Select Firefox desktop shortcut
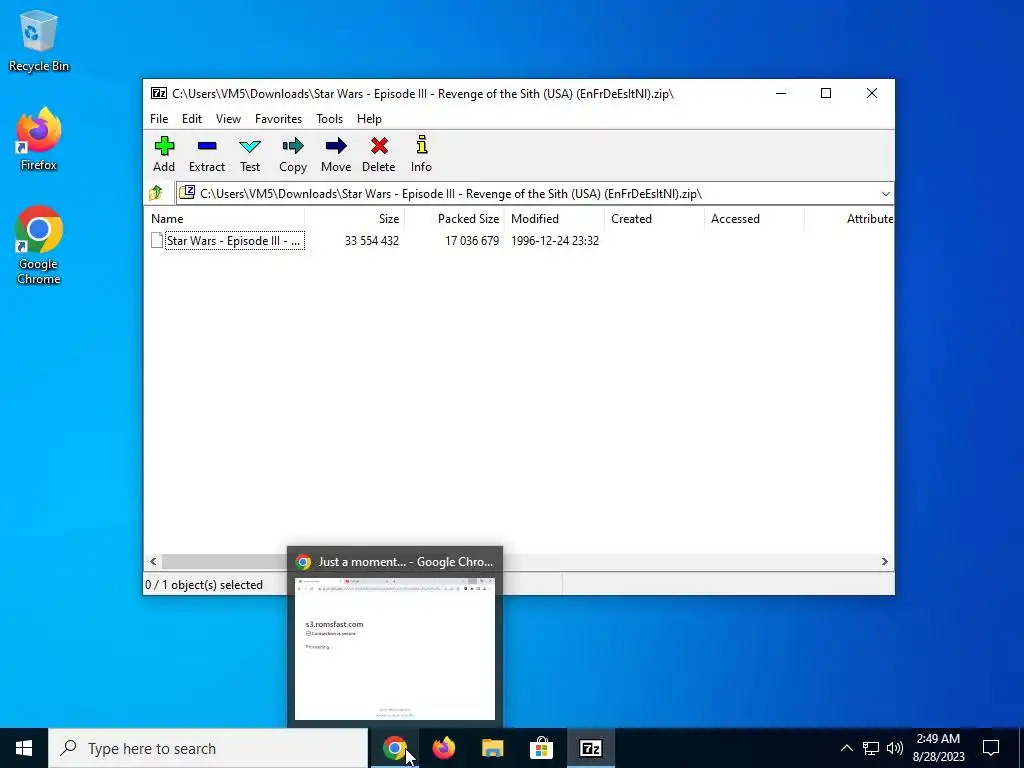This screenshot has height=768, width=1024. tap(39, 139)
